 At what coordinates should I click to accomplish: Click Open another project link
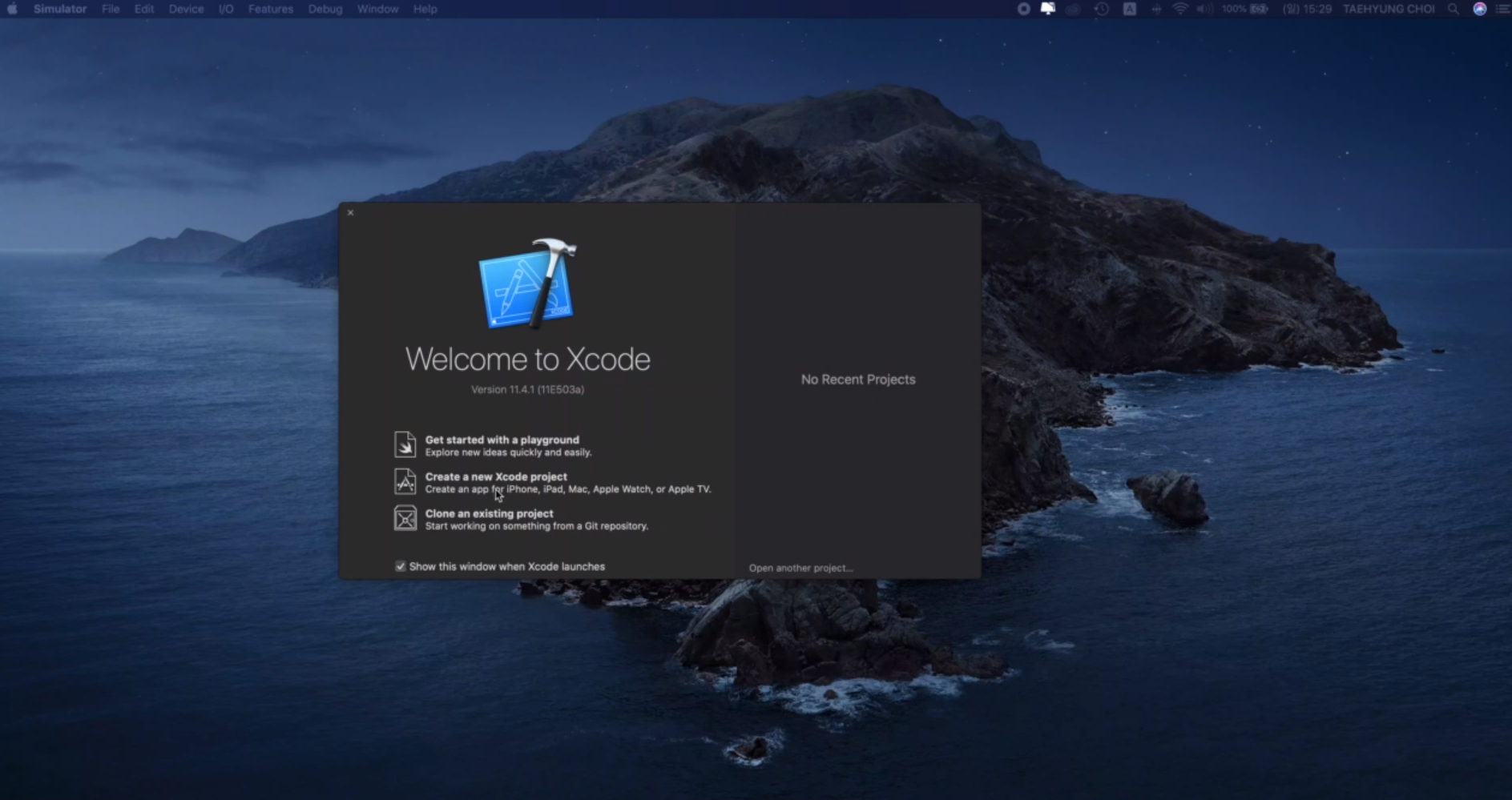[x=800, y=568]
